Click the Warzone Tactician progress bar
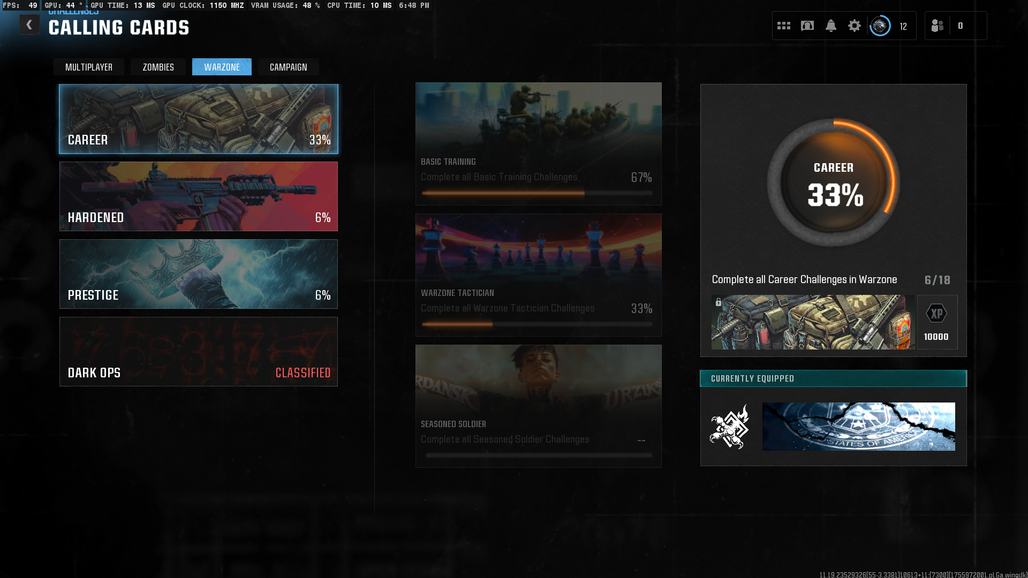The height and width of the screenshot is (578, 1028). [538, 324]
